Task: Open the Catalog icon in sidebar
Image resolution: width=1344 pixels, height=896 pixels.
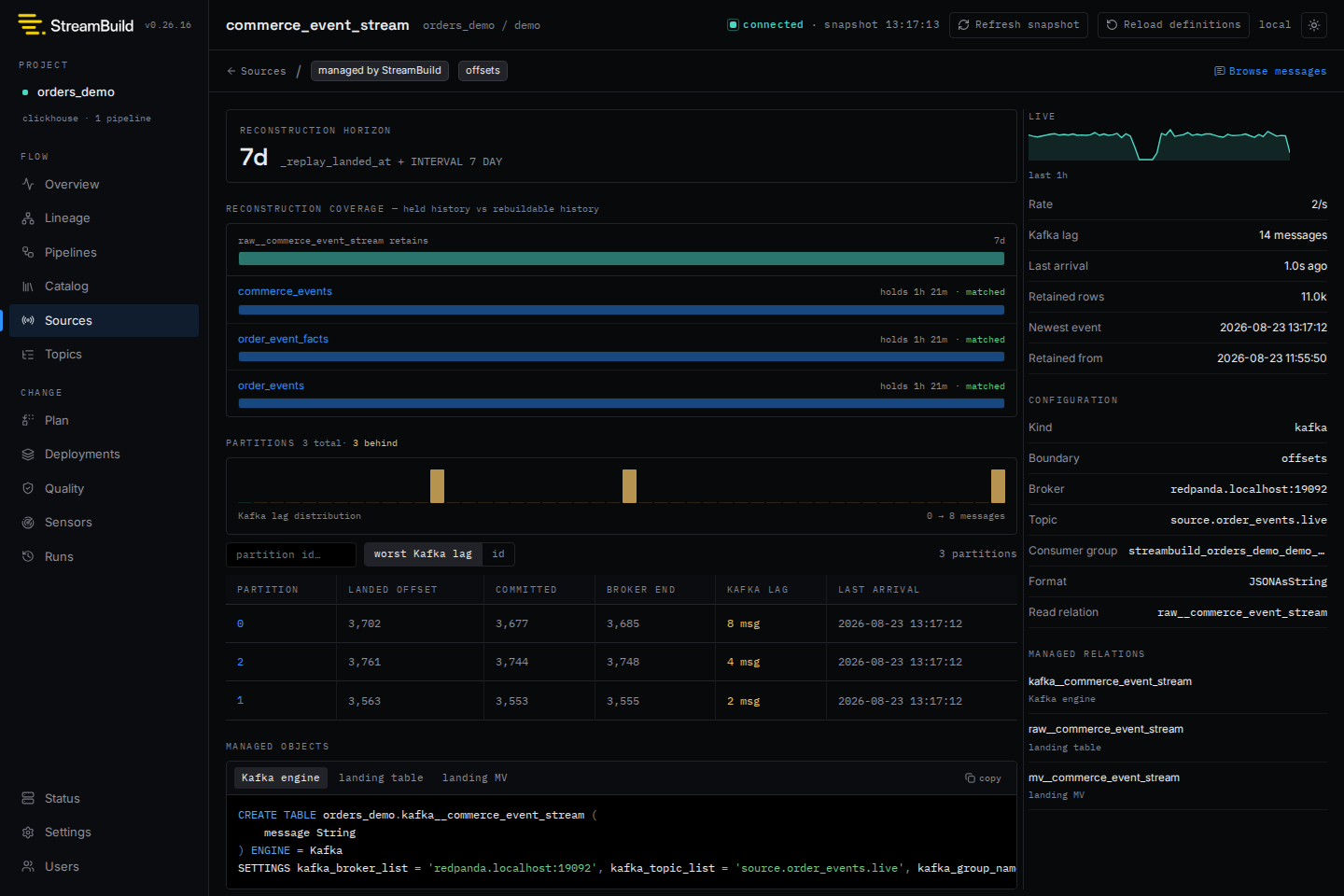Action: 28,287
